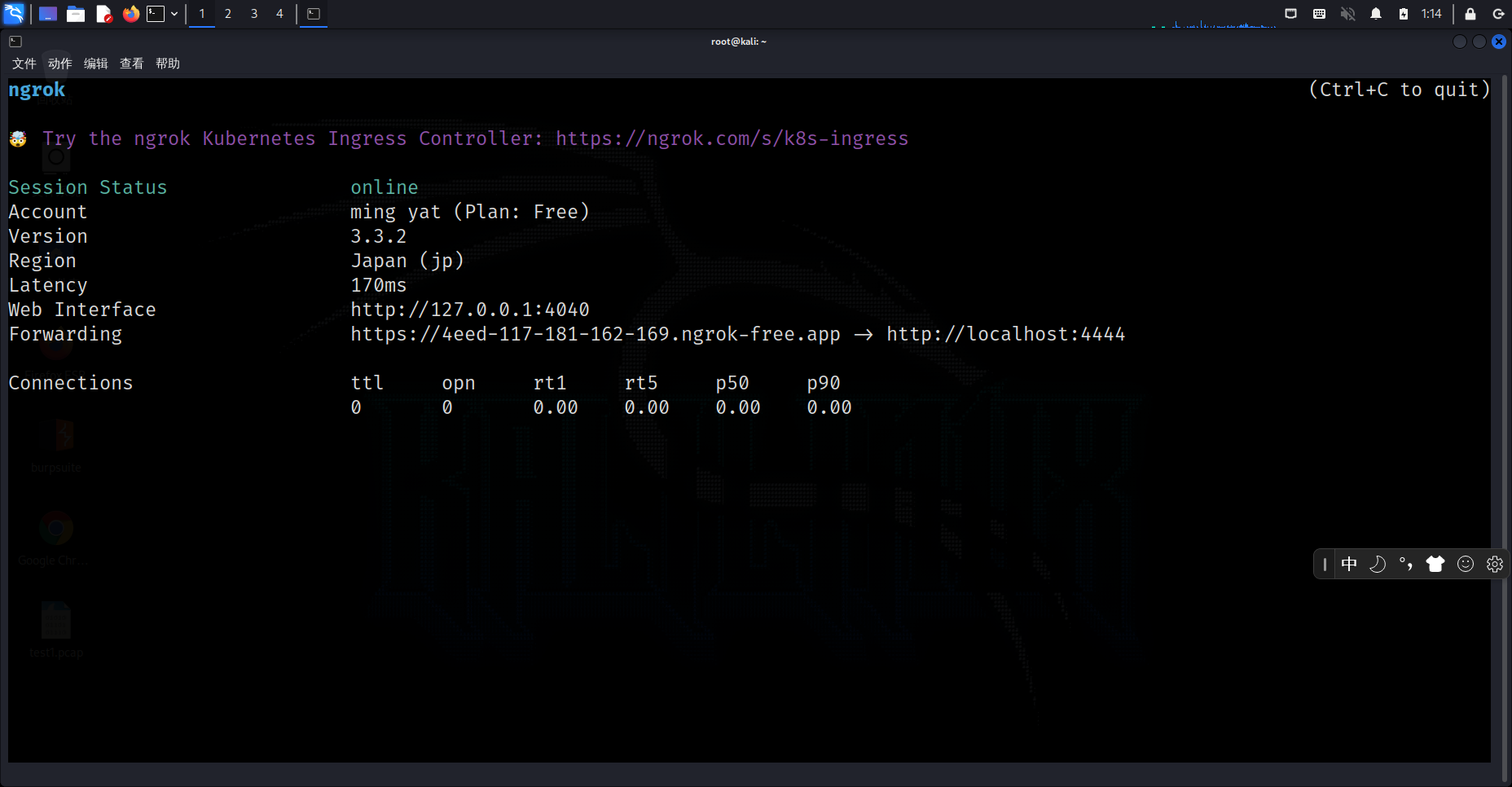This screenshot has width=1512, height=787.
Task: Switch to workspace 2
Action: point(228,14)
